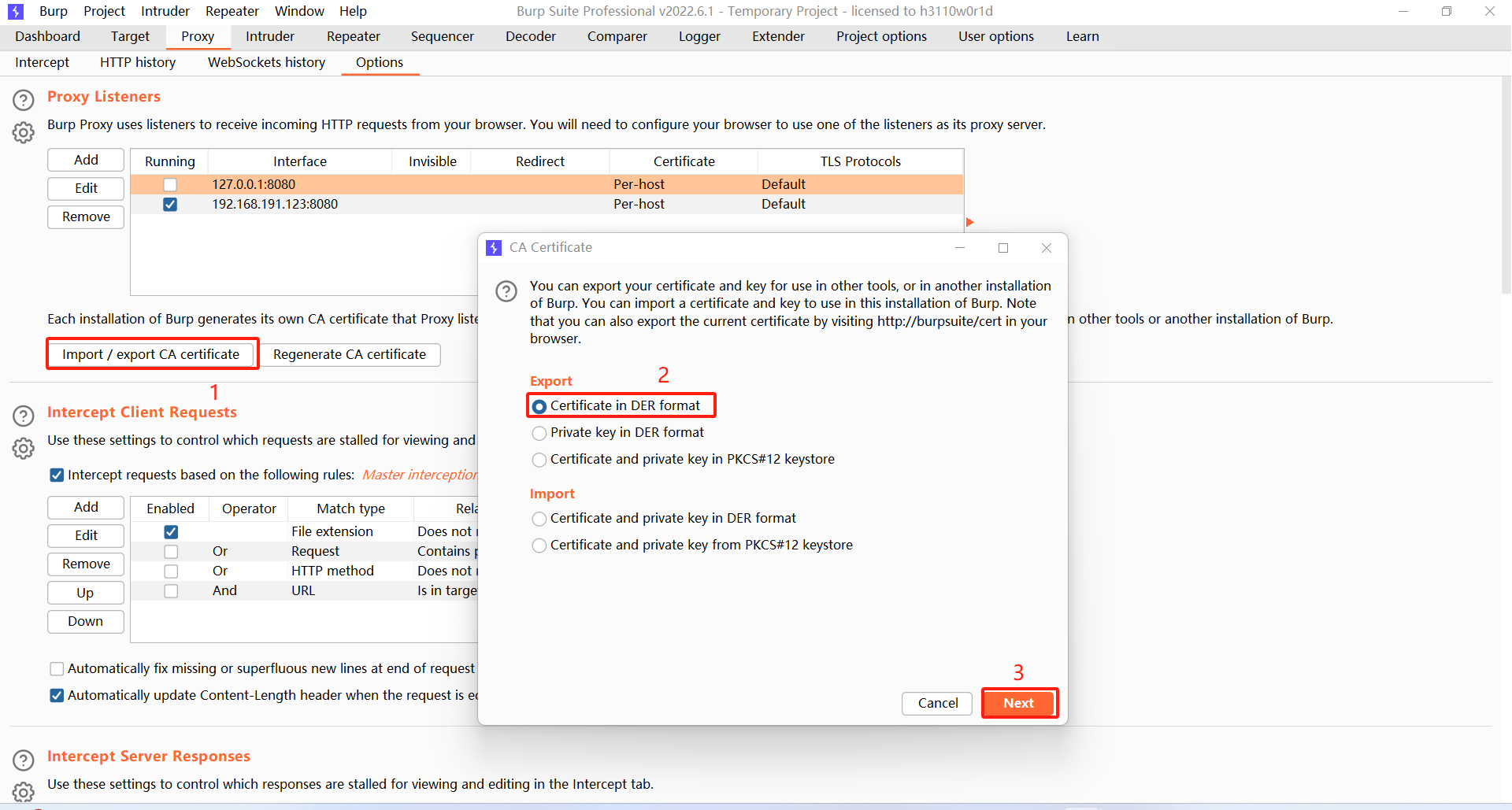The image size is (1512, 810).
Task: Open Intercept Client Requests settings gear
Action: pyautogui.click(x=24, y=449)
